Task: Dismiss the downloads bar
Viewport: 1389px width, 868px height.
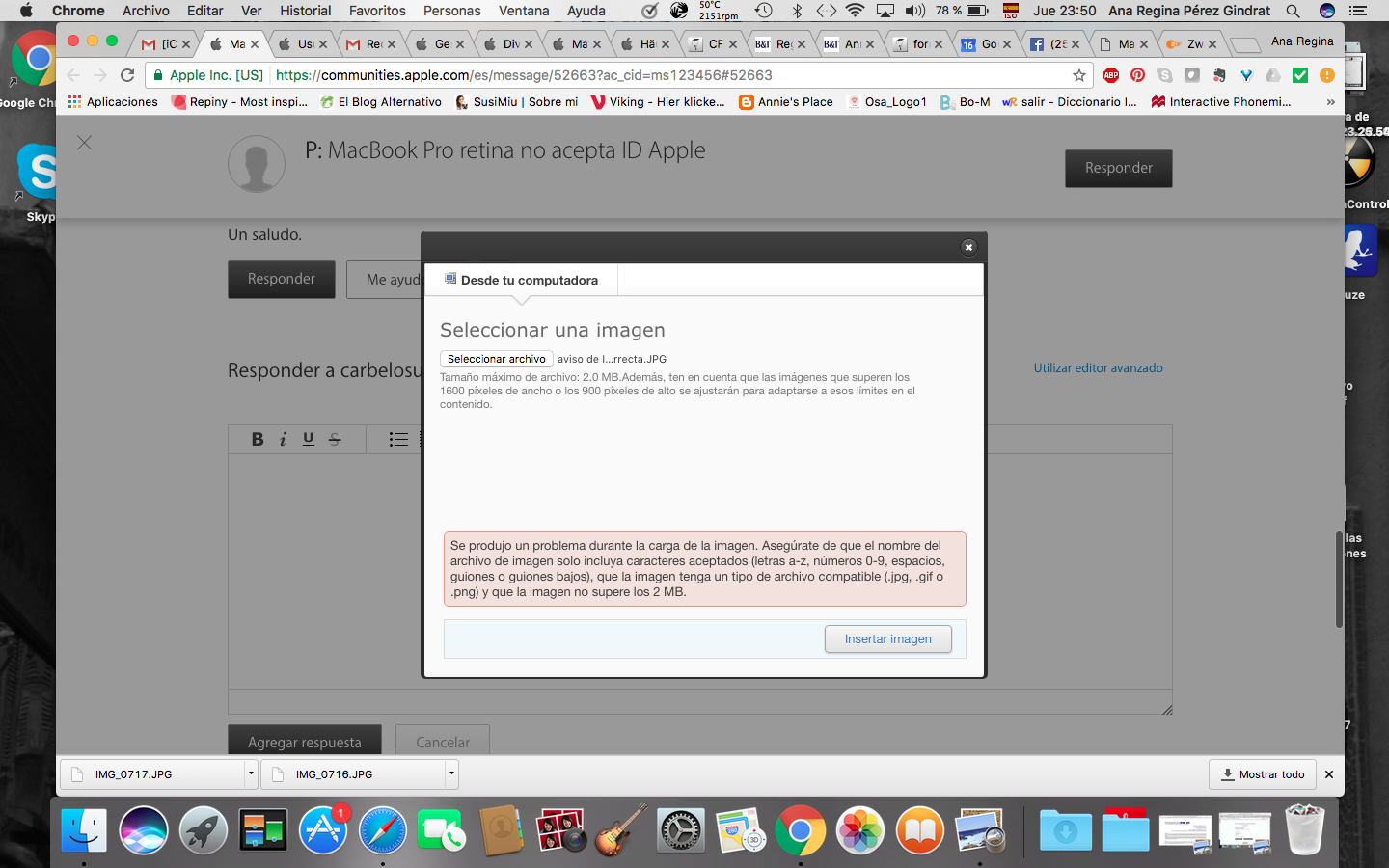Action: pyautogui.click(x=1329, y=774)
